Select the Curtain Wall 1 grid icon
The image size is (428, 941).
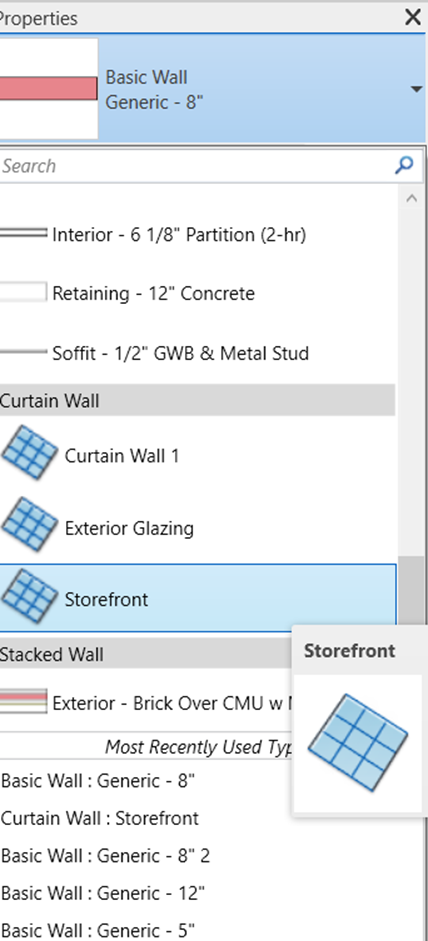pos(29,452)
